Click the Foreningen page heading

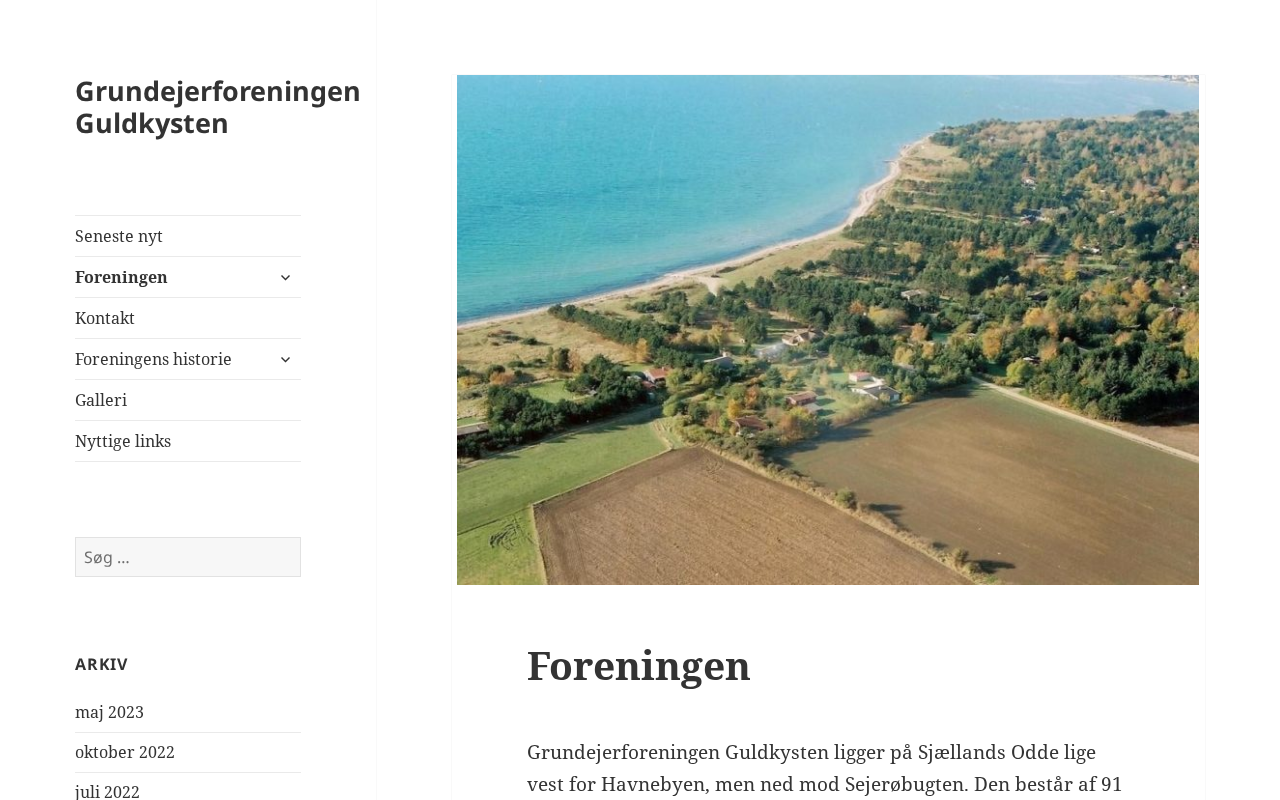[639, 665]
